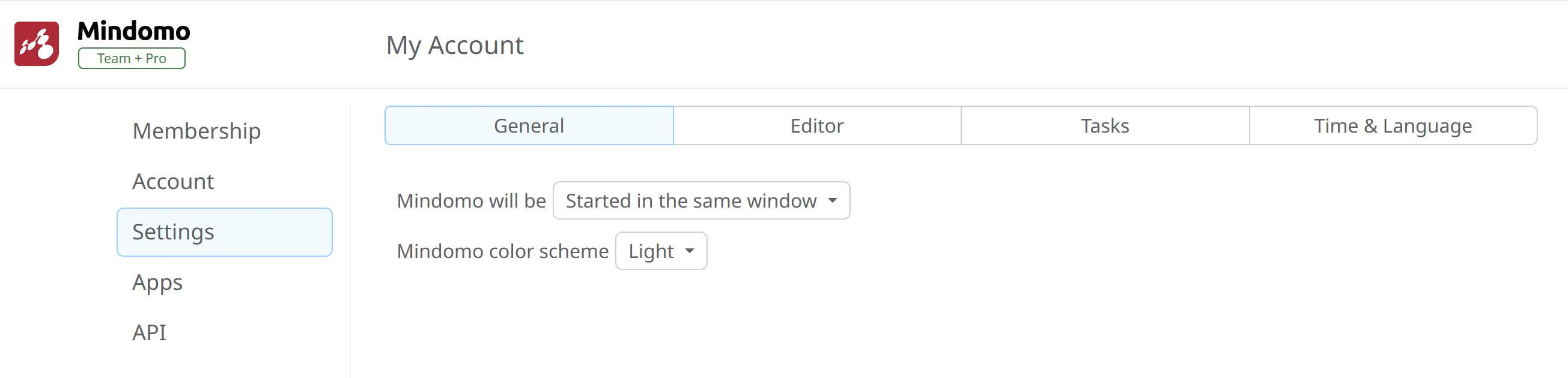Switch to the Editor tab
Viewport: 1568px width, 378px height.
click(817, 126)
